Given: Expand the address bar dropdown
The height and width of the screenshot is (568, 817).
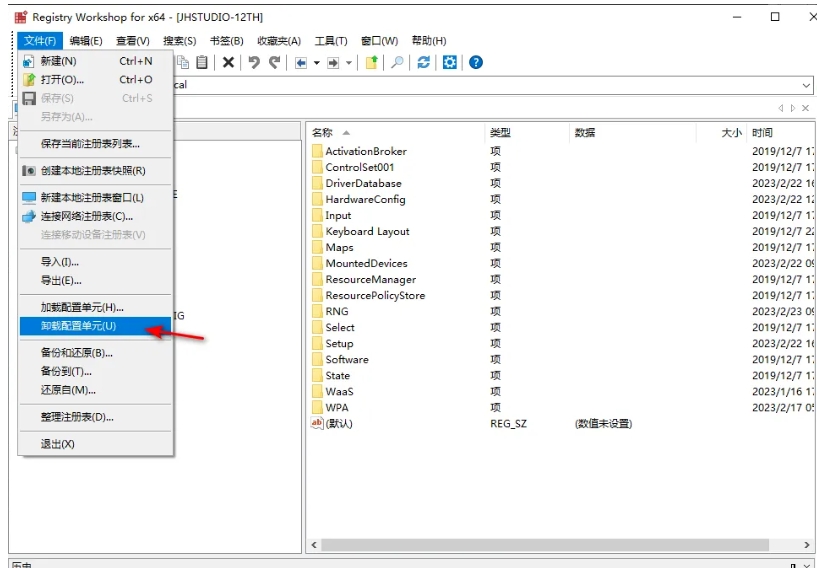Looking at the screenshot, I should click(806, 85).
